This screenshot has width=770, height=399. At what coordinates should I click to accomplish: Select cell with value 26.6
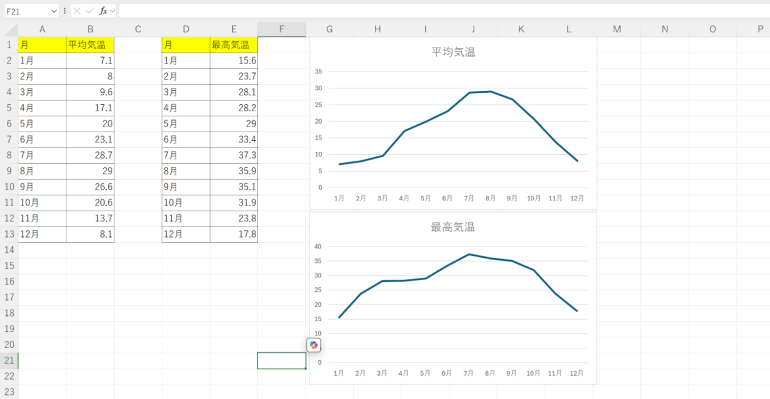click(x=90, y=186)
